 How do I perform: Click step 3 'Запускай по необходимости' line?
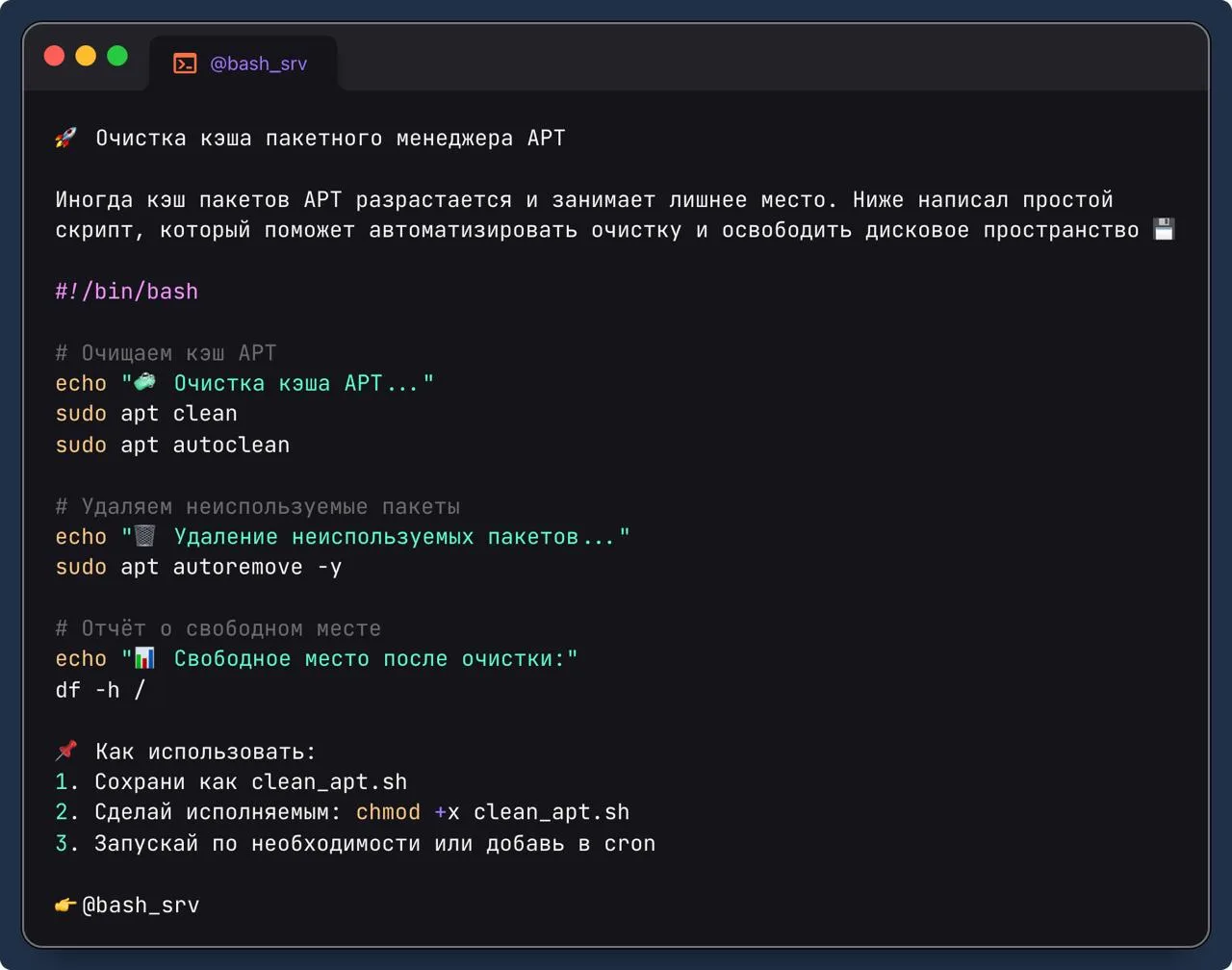pyautogui.click(x=355, y=844)
